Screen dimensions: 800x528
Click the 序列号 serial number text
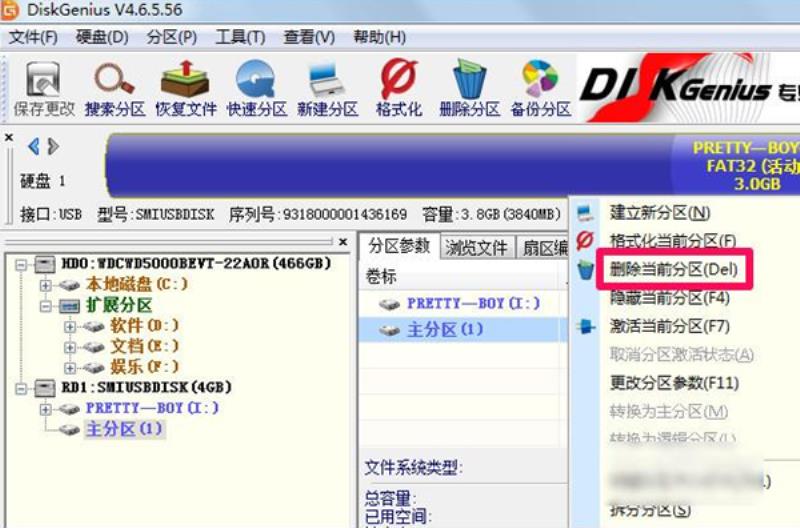tap(317, 214)
